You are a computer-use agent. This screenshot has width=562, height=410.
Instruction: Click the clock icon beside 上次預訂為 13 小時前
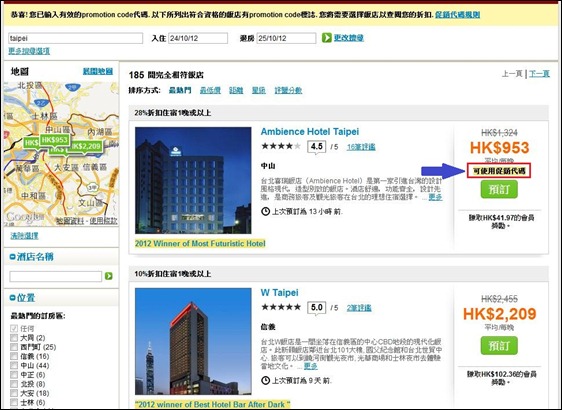pos(265,211)
